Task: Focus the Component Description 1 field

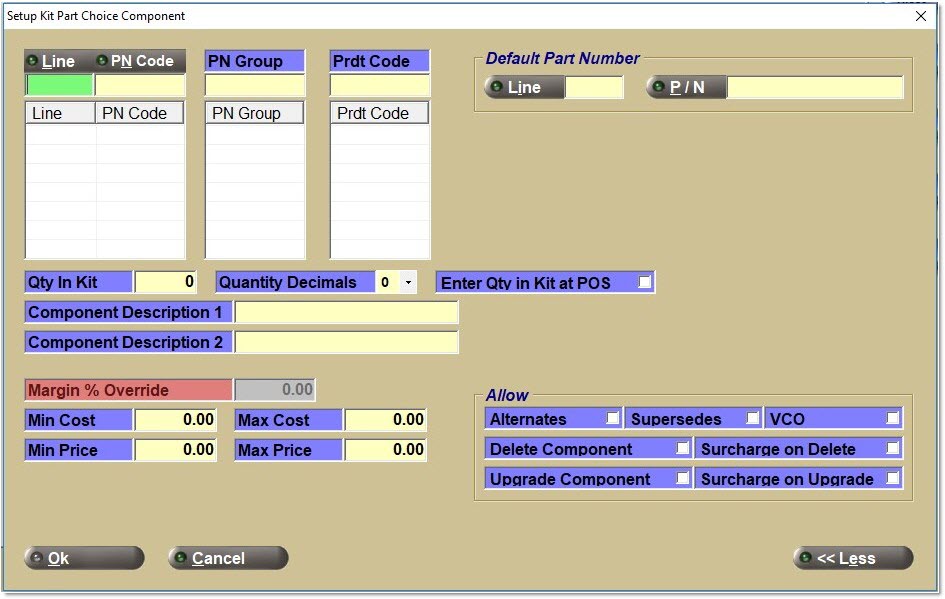Action: pyautogui.click(x=346, y=313)
